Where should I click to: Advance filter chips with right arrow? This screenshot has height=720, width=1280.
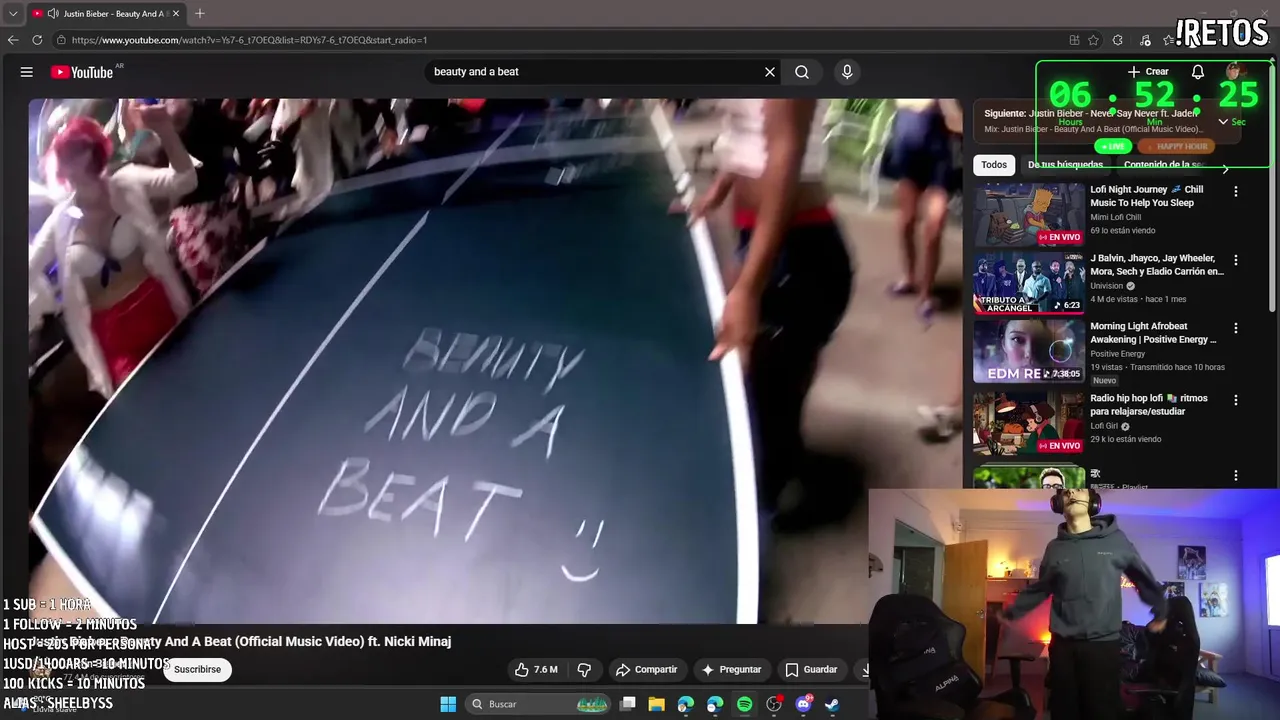pos(1225,169)
